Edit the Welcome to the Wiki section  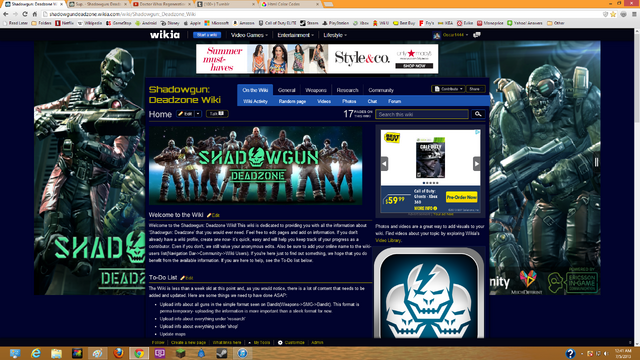point(213,215)
